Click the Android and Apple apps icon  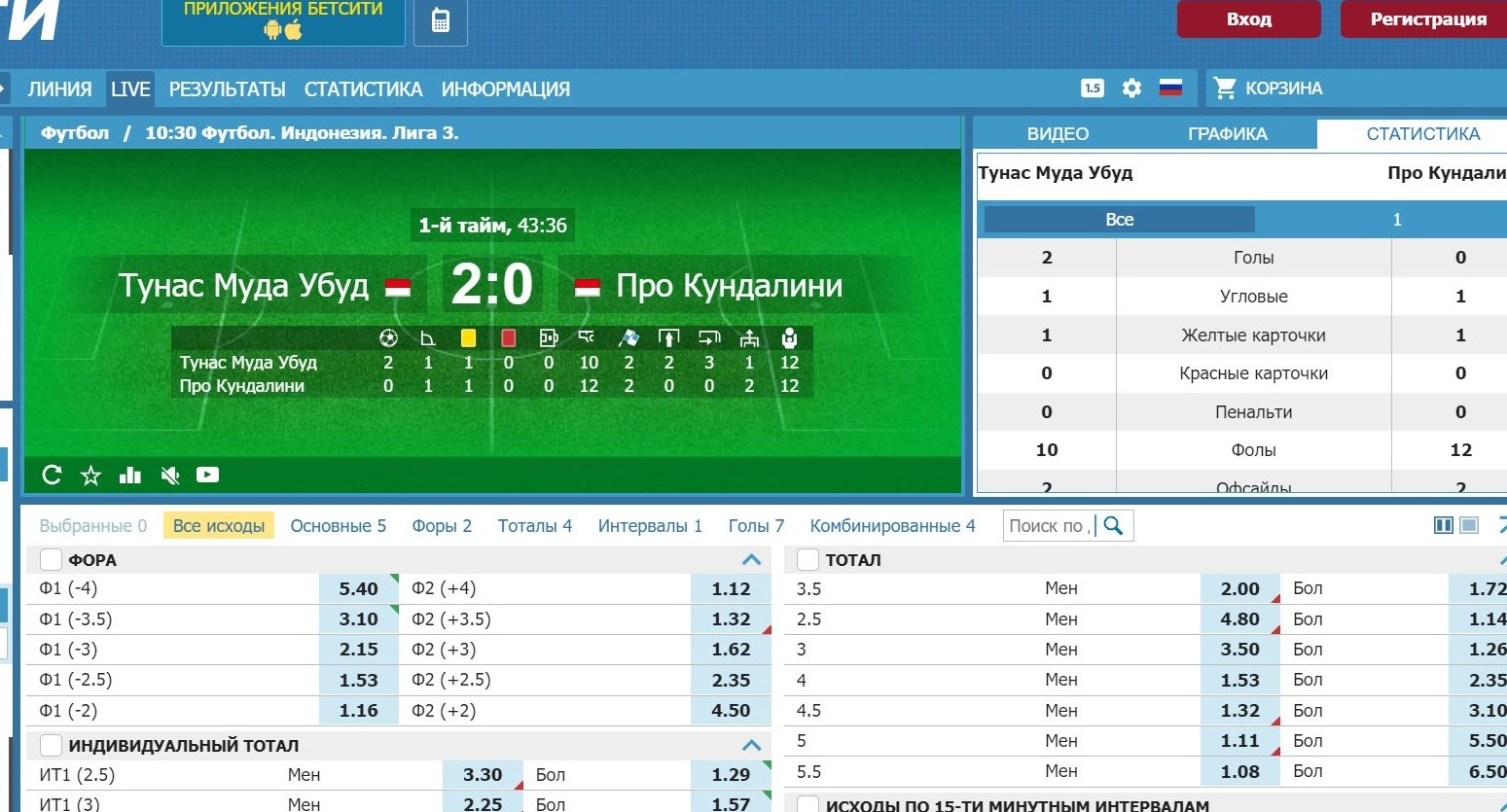tap(283, 29)
